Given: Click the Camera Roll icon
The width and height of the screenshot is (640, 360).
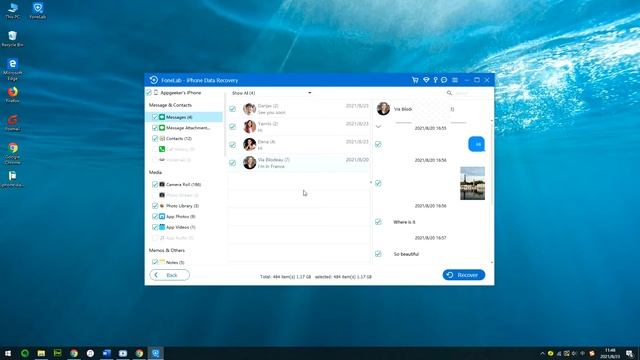Looking at the screenshot, I should 162,184.
